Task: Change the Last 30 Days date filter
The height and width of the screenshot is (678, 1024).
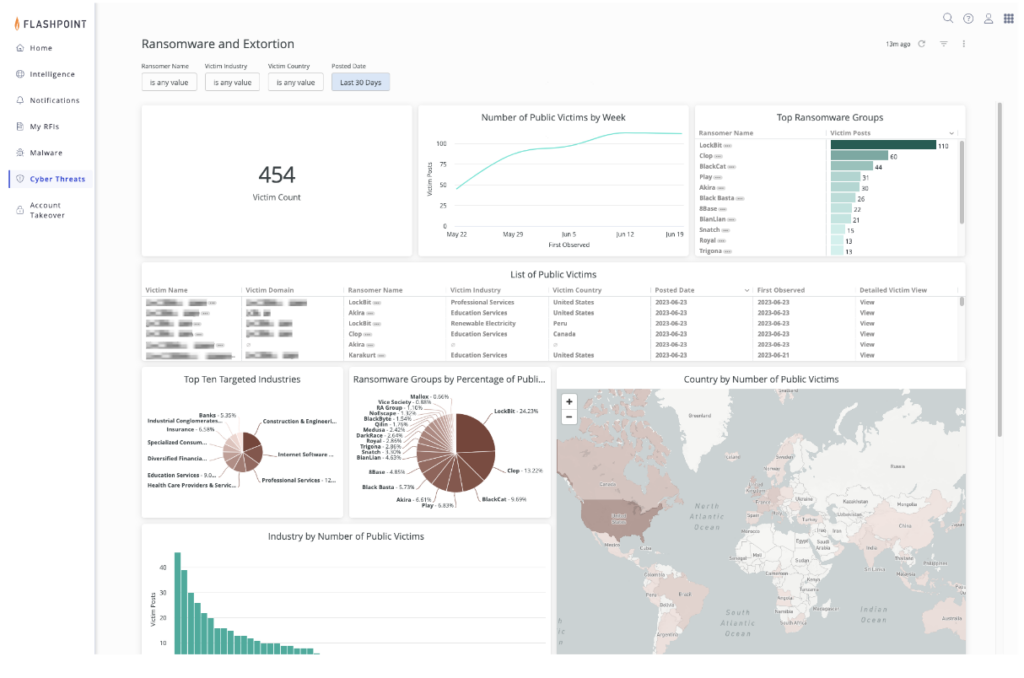Action: pyautogui.click(x=360, y=82)
